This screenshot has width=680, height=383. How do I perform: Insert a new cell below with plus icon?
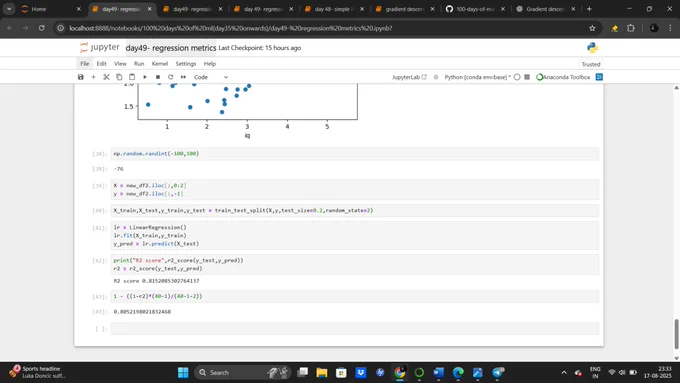(93, 77)
